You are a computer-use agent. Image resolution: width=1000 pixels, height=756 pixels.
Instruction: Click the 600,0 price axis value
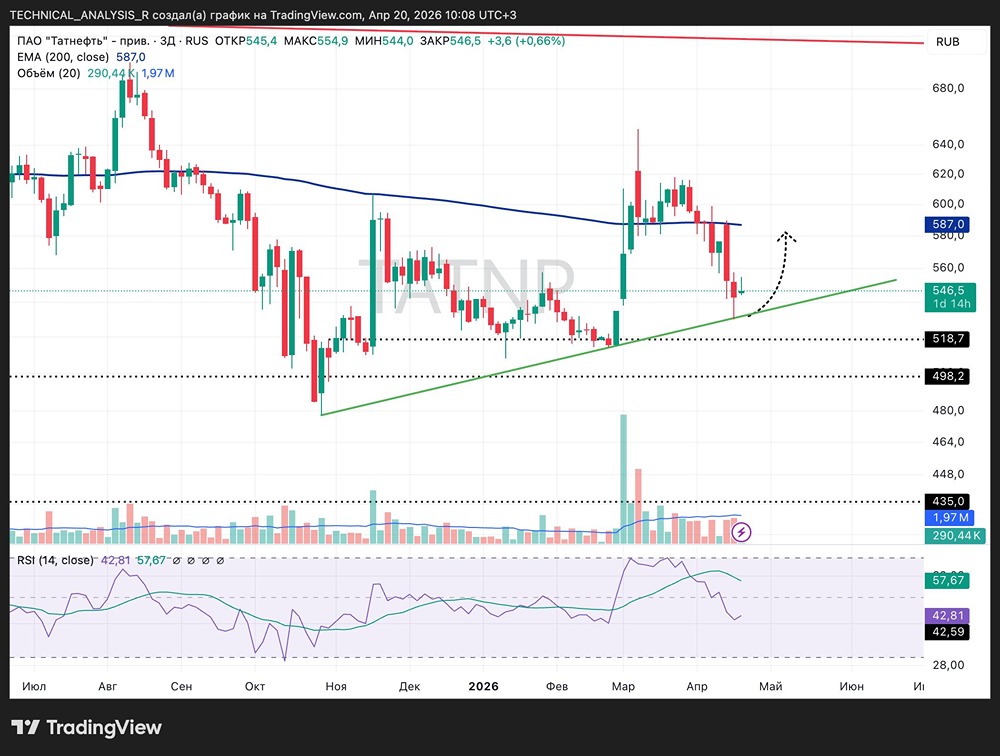pyautogui.click(x=948, y=204)
